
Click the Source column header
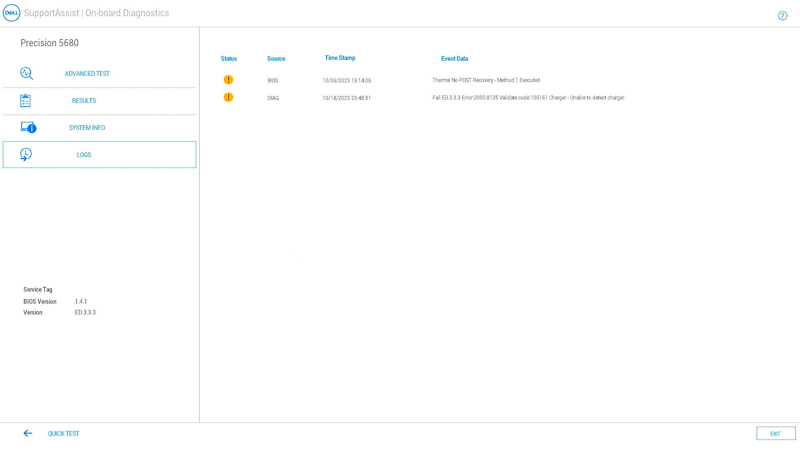[x=276, y=59]
